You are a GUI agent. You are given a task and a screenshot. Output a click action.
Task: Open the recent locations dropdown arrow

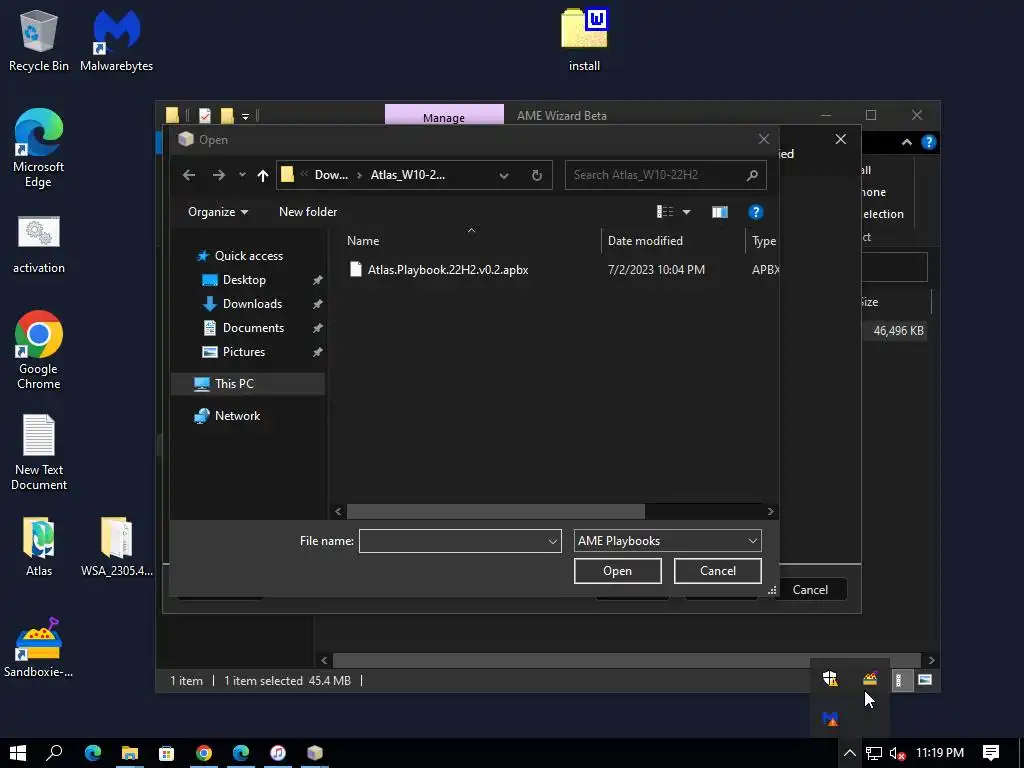click(242, 175)
